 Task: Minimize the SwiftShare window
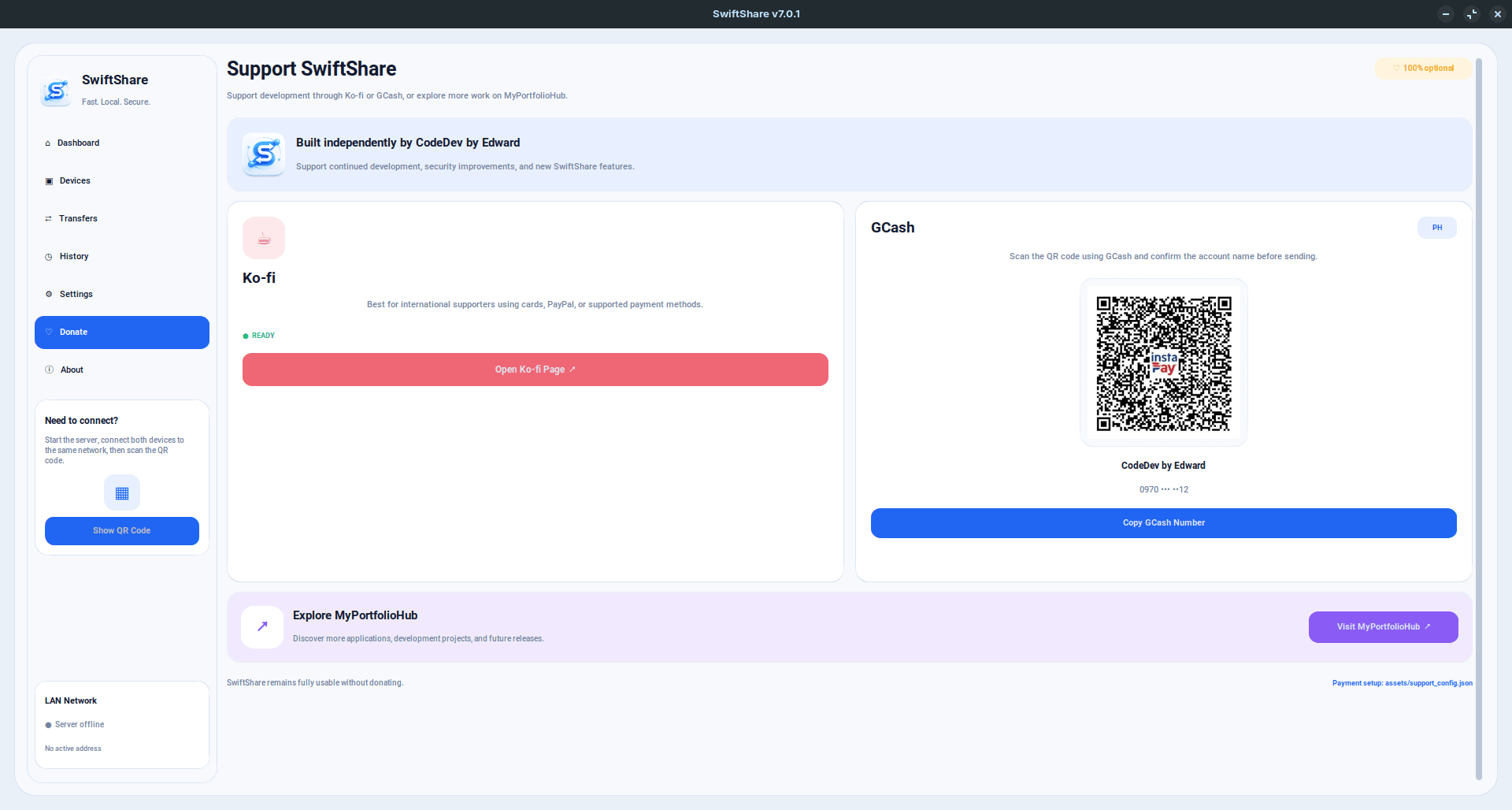1446,14
